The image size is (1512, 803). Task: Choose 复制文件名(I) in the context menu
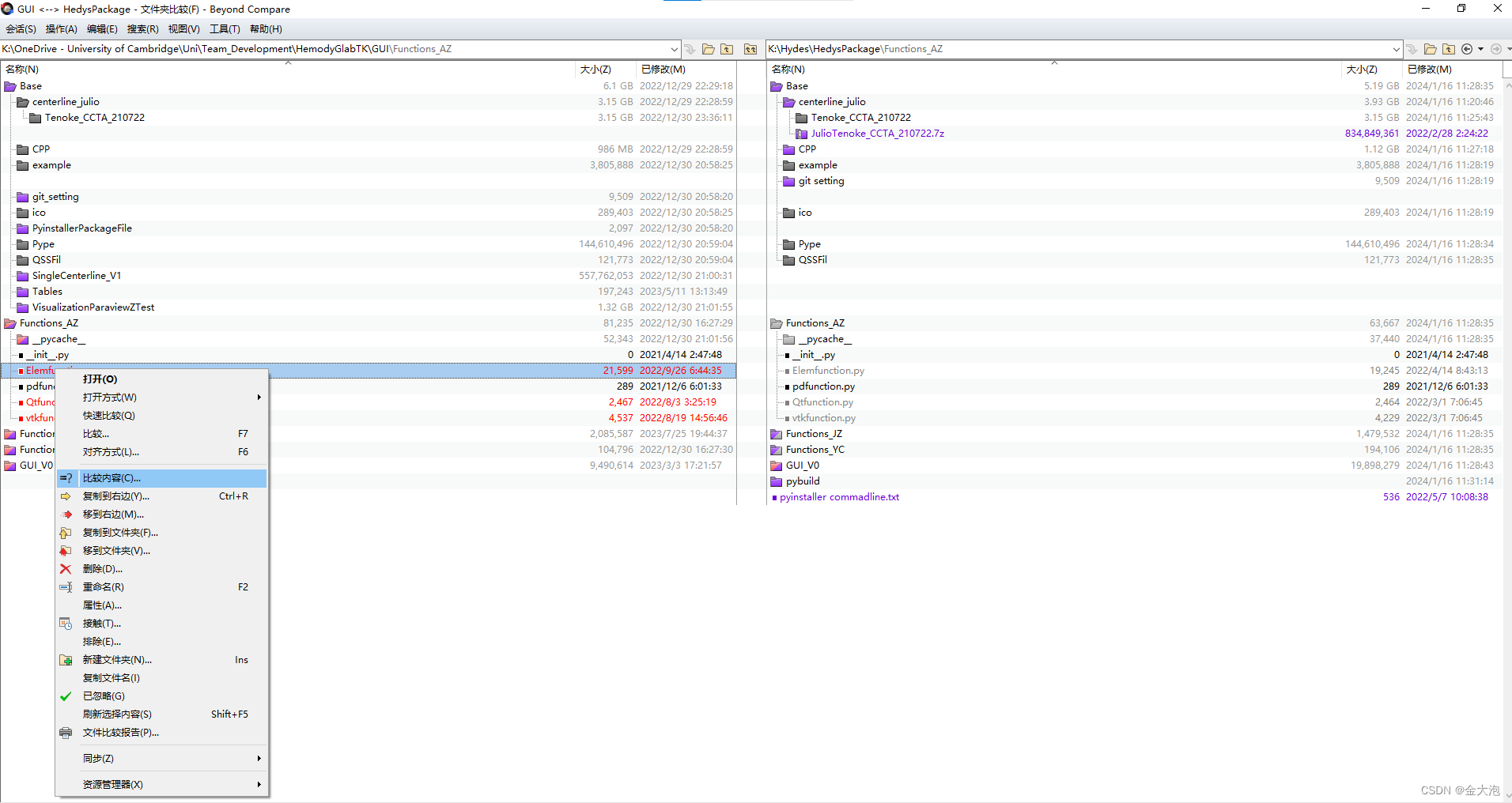[161, 678]
